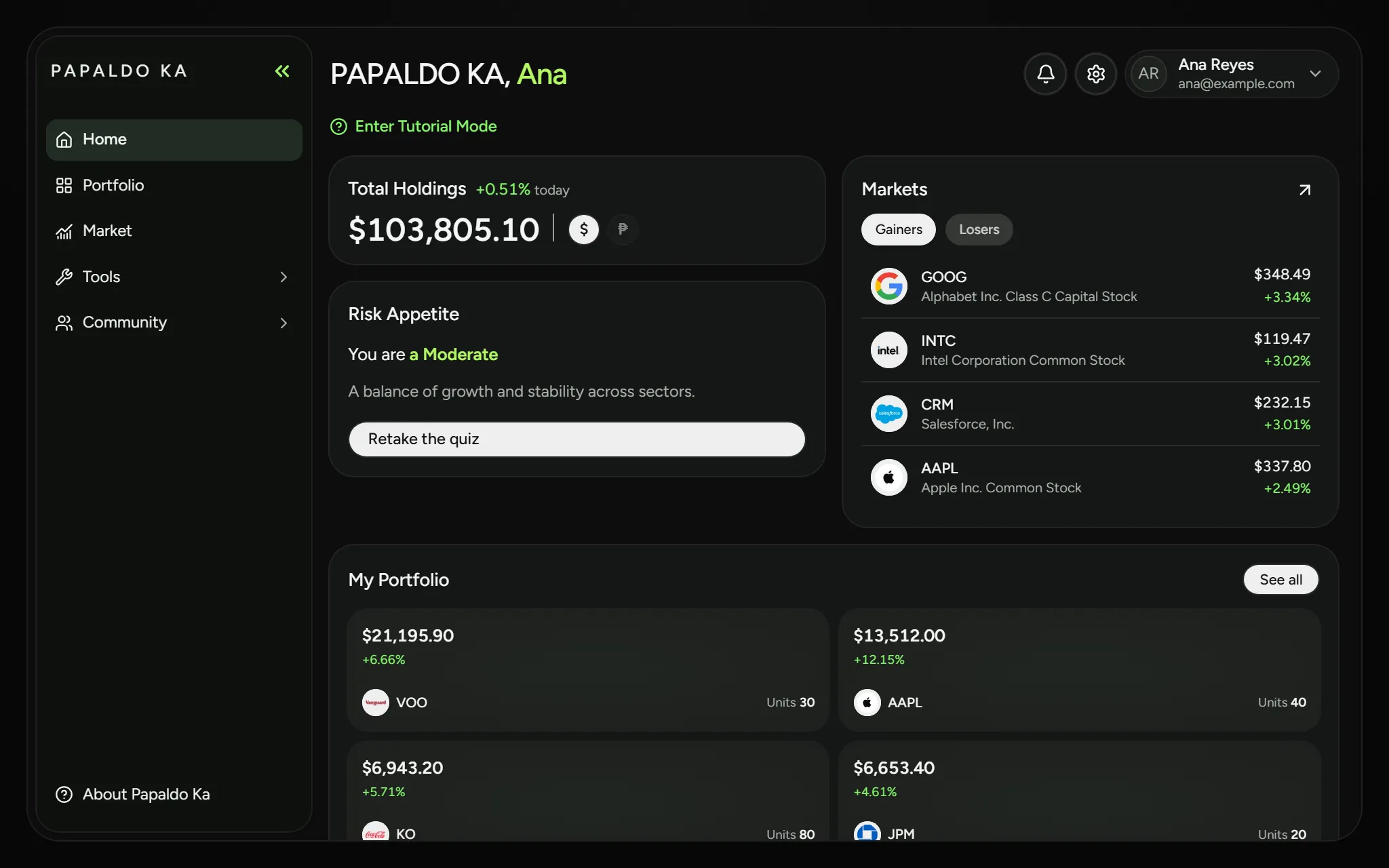Open the $13,512.00 AAPL holding card
Image resolution: width=1389 pixels, height=868 pixels.
(1080, 670)
